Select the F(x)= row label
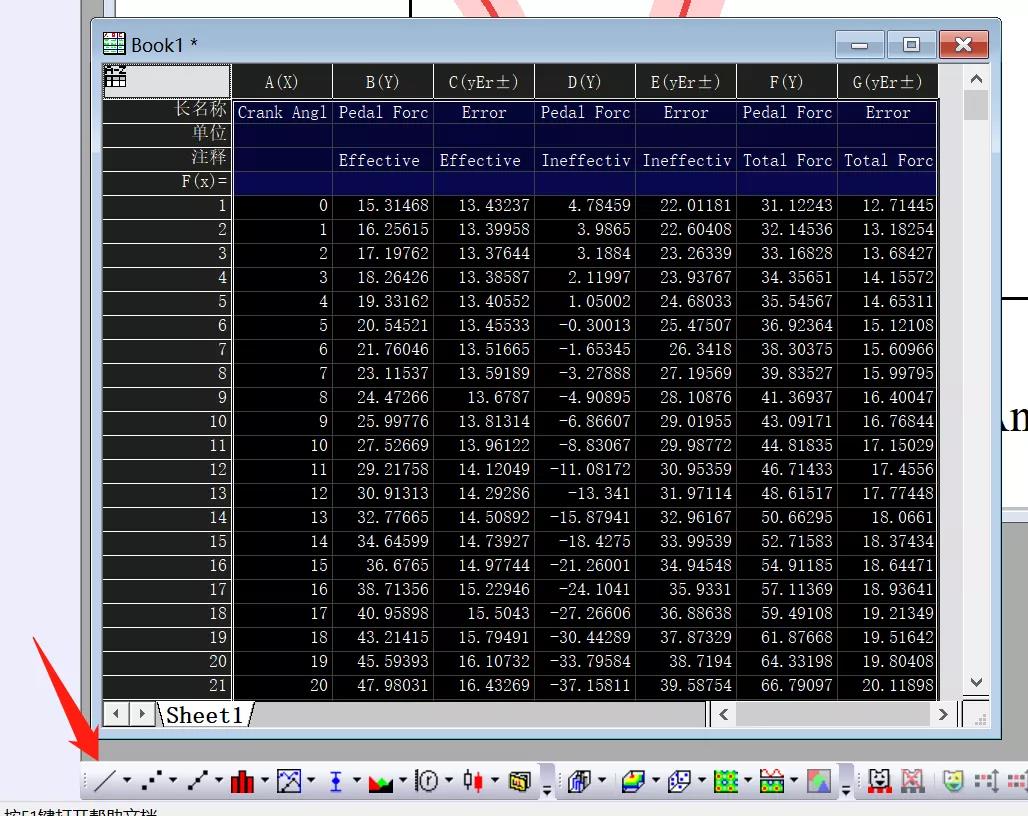This screenshot has width=1028, height=816. click(167, 182)
